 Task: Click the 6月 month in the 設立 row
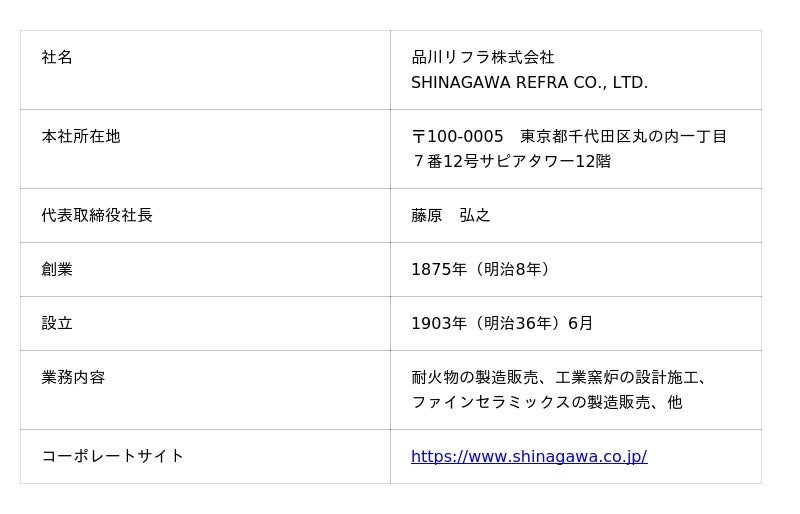(580, 324)
